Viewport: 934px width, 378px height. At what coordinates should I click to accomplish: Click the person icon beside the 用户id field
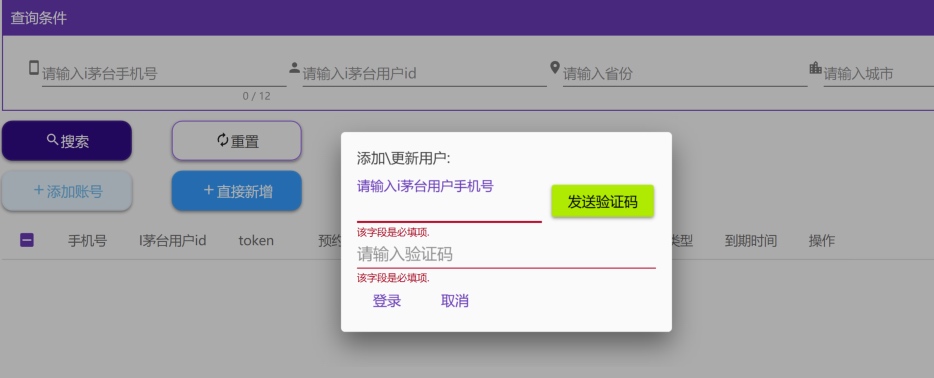tap(294, 68)
